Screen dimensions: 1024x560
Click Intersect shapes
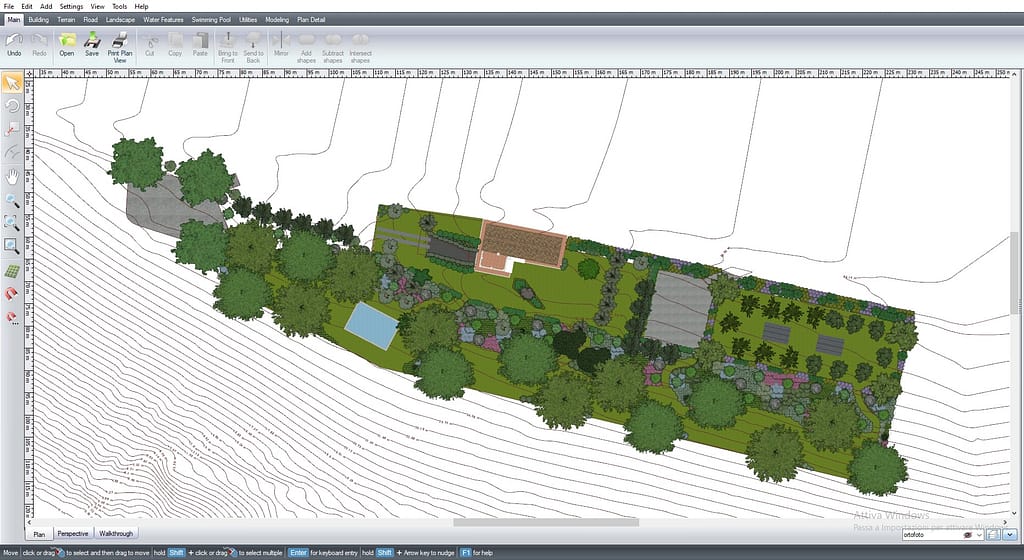tap(360, 48)
